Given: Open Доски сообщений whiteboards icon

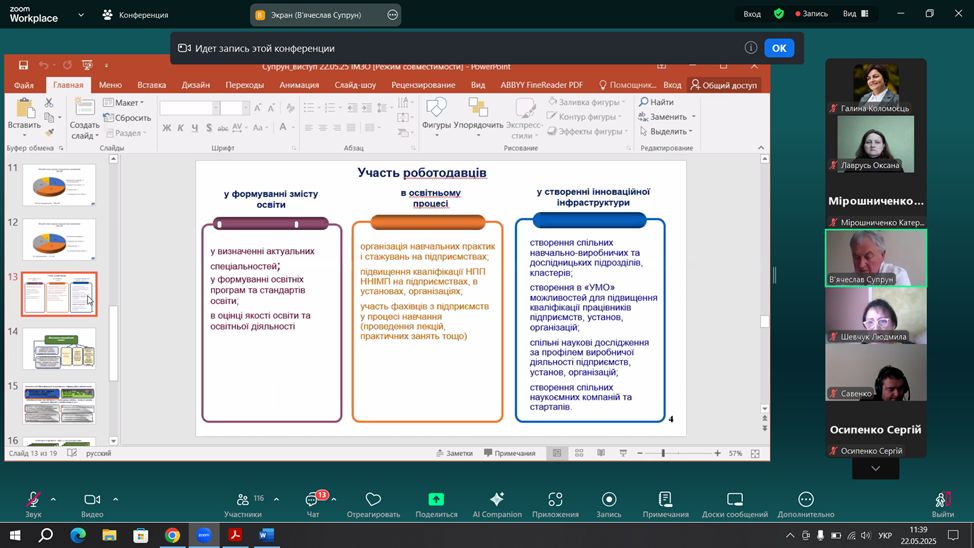Looking at the screenshot, I should tap(735, 500).
